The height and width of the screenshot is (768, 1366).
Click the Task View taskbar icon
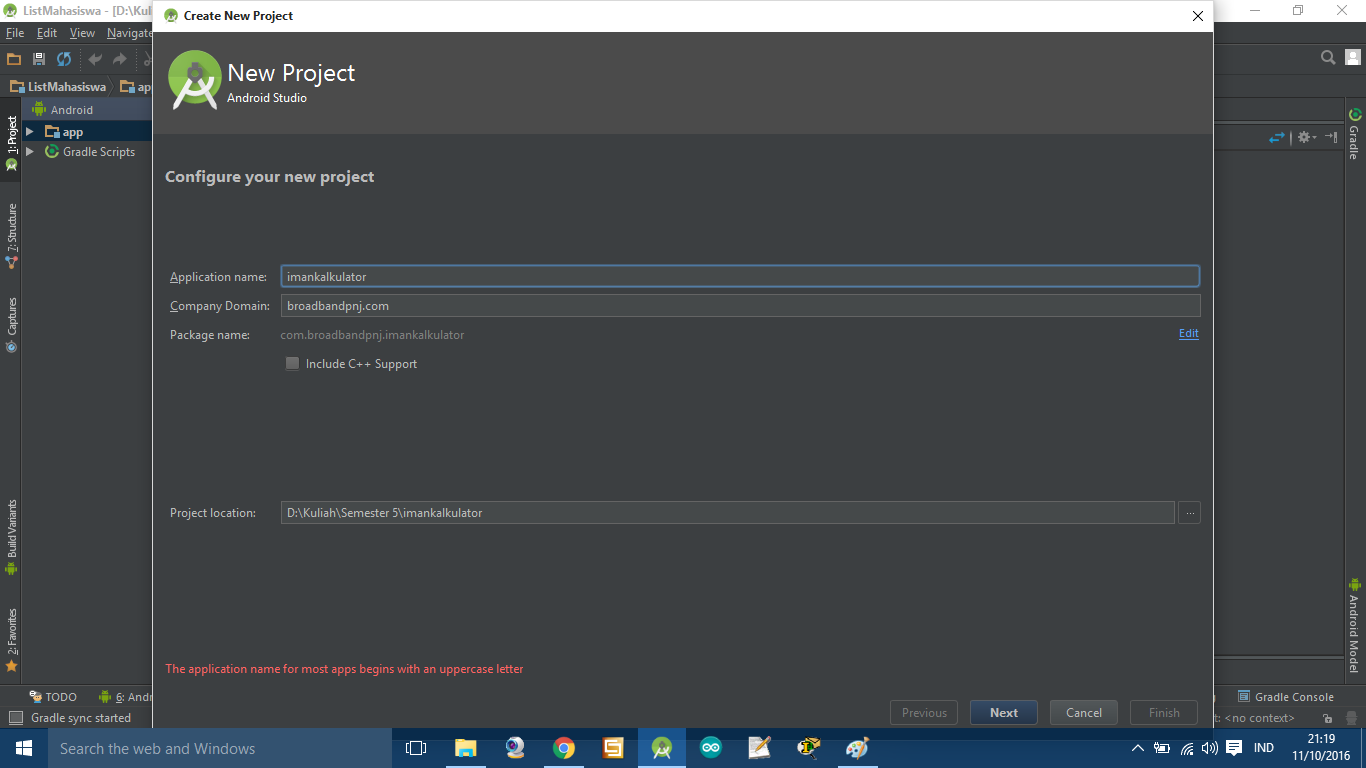pos(416,748)
